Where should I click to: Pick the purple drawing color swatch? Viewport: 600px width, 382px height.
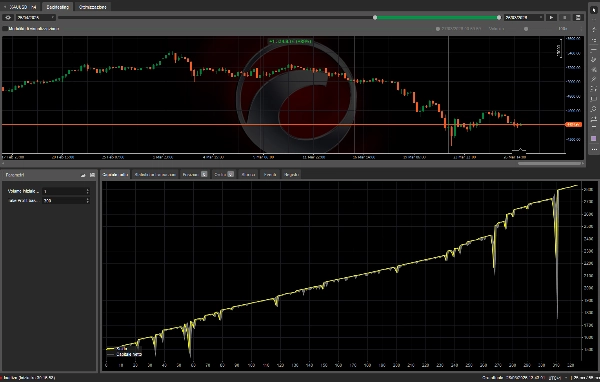pyautogui.click(x=594, y=139)
